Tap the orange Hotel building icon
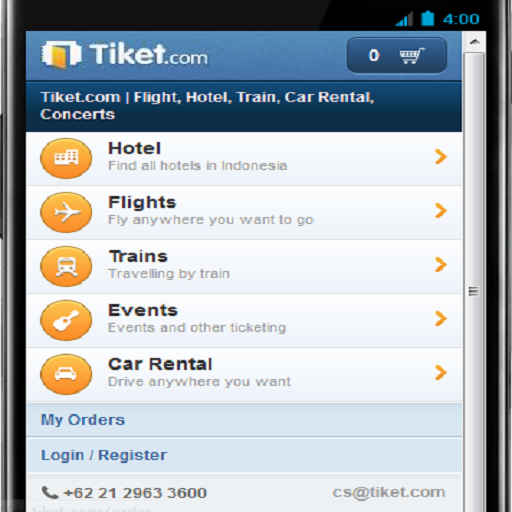The image size is (512, 512). (x=66, y=158)
